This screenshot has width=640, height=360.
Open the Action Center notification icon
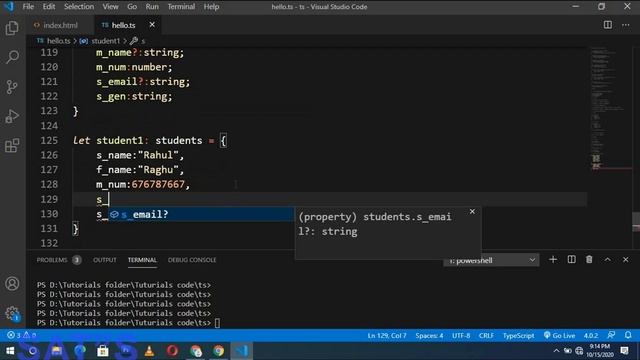pyautogui.click(x=624, y=351)
